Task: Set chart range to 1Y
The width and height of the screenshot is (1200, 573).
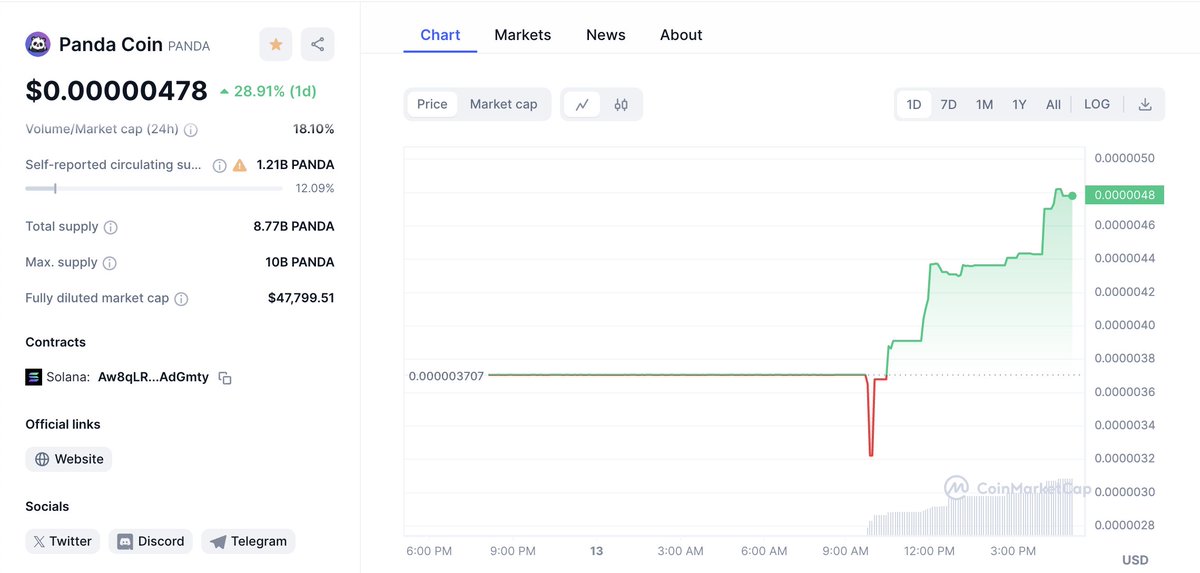Action: (x=1019, y=104)
